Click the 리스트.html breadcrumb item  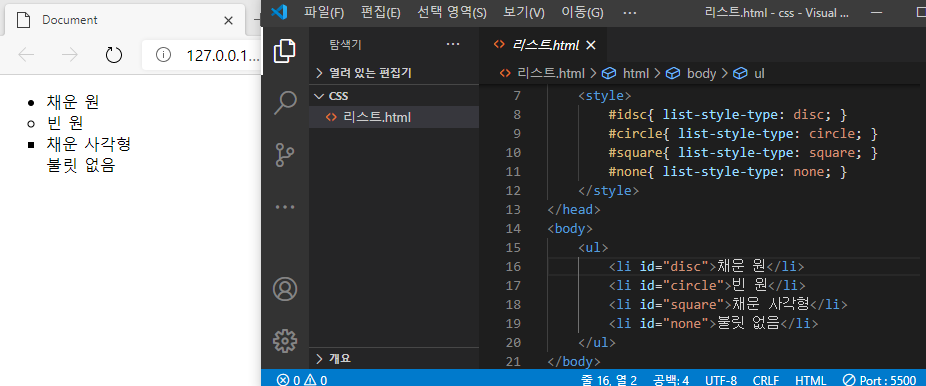542,73
